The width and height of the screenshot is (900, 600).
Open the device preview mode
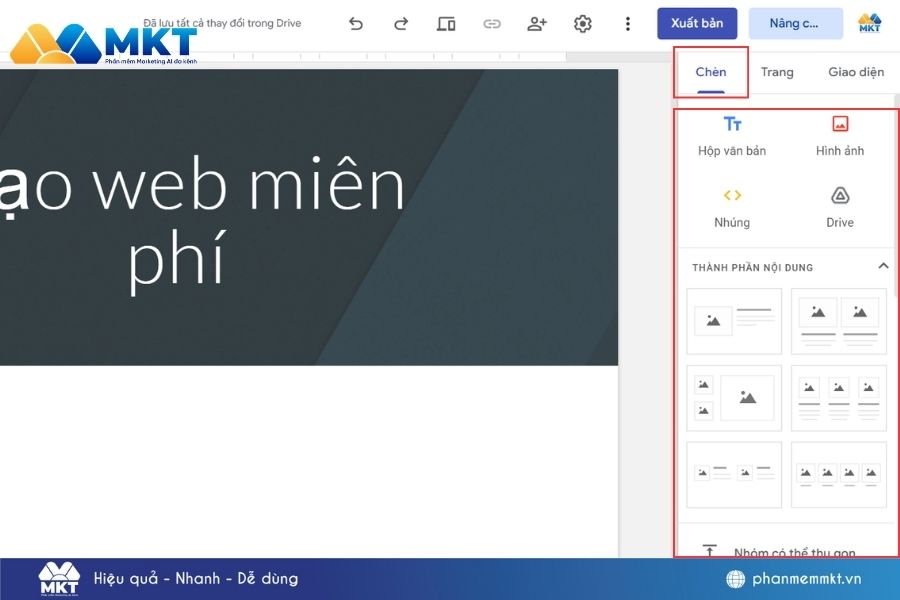click(446, 24)
